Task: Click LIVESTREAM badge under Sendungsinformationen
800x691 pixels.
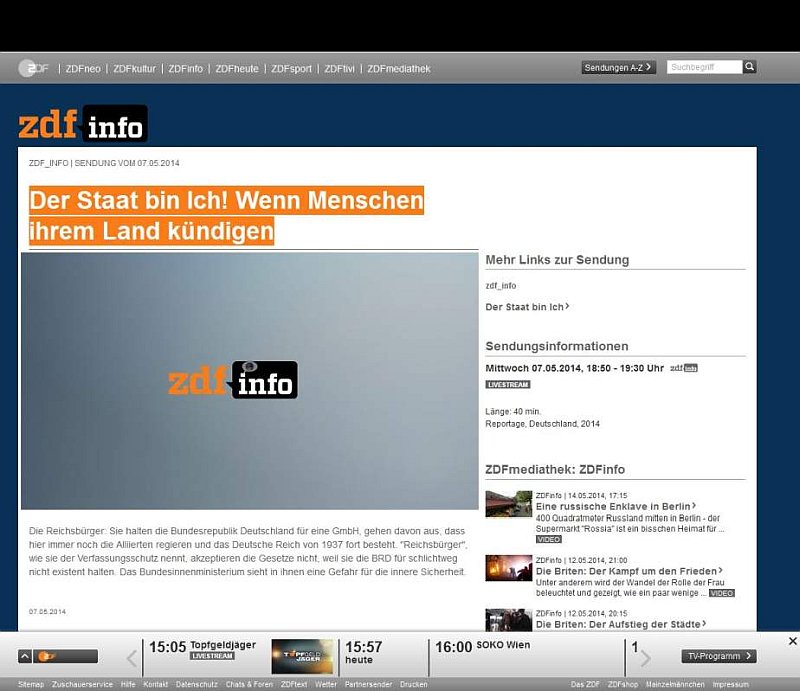Action: (508, 384)
